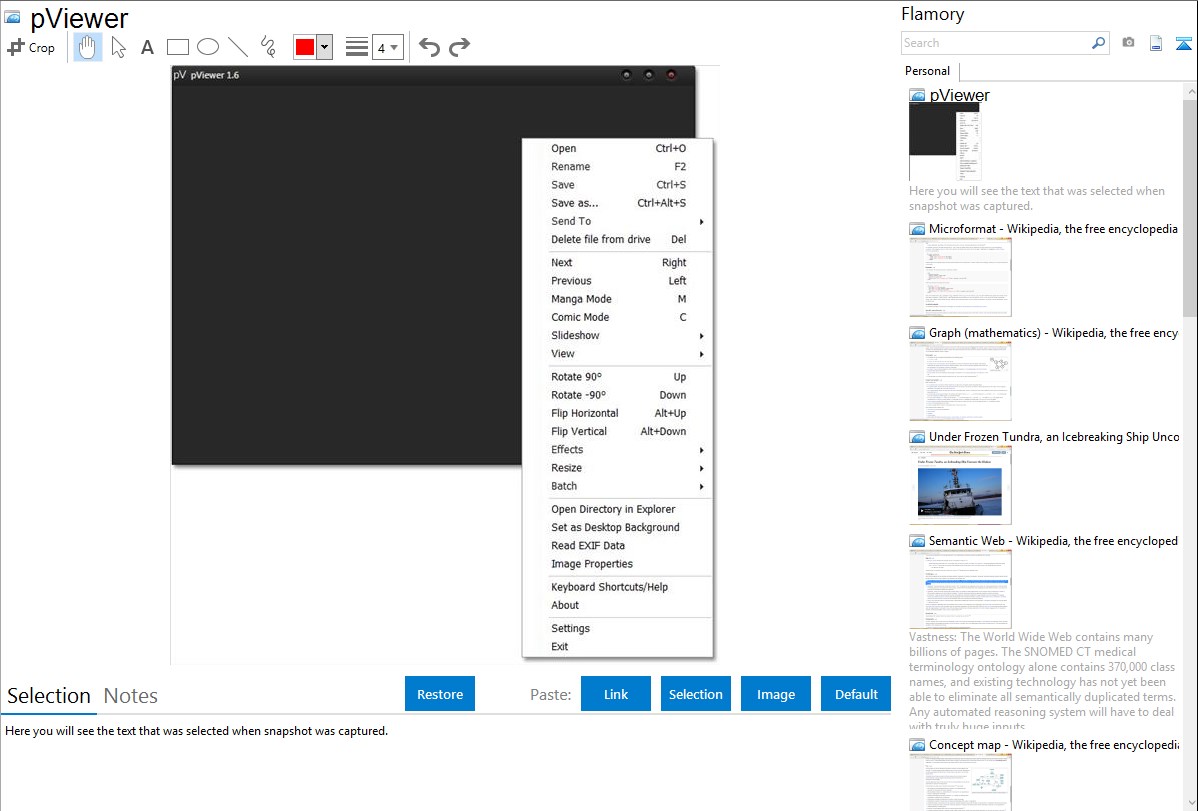
Task: Choose Image Properties in the menu
Action: pyautogui.click(x=617, y=564)
